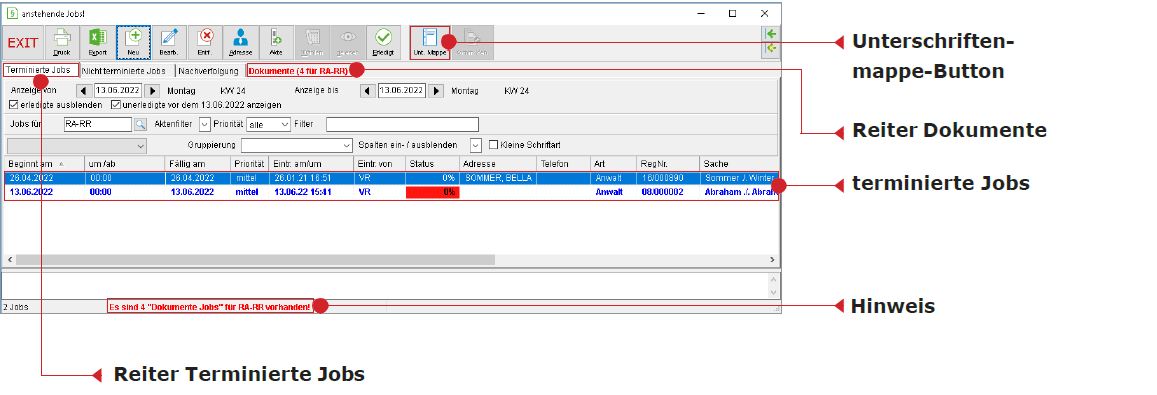Mark job as done with Erledigt
This screenshot has width=1157, height=395.
384,43
